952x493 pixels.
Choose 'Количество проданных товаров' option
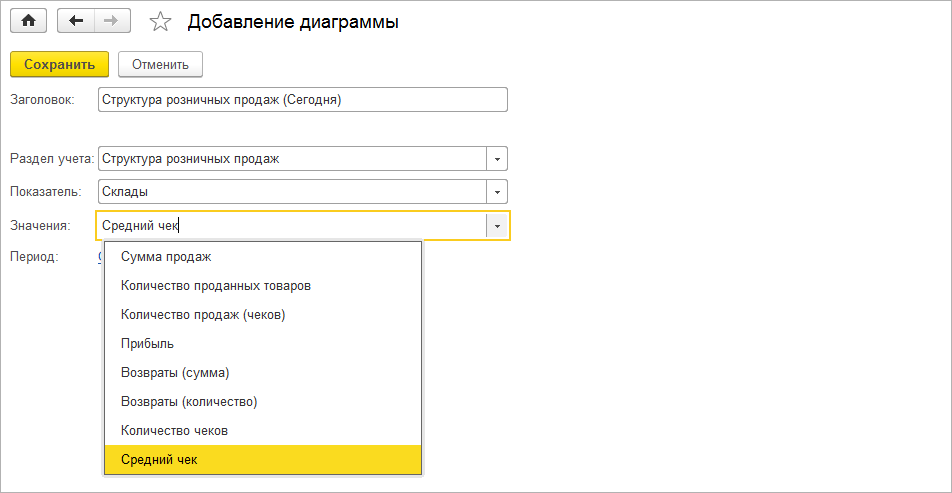216,286
